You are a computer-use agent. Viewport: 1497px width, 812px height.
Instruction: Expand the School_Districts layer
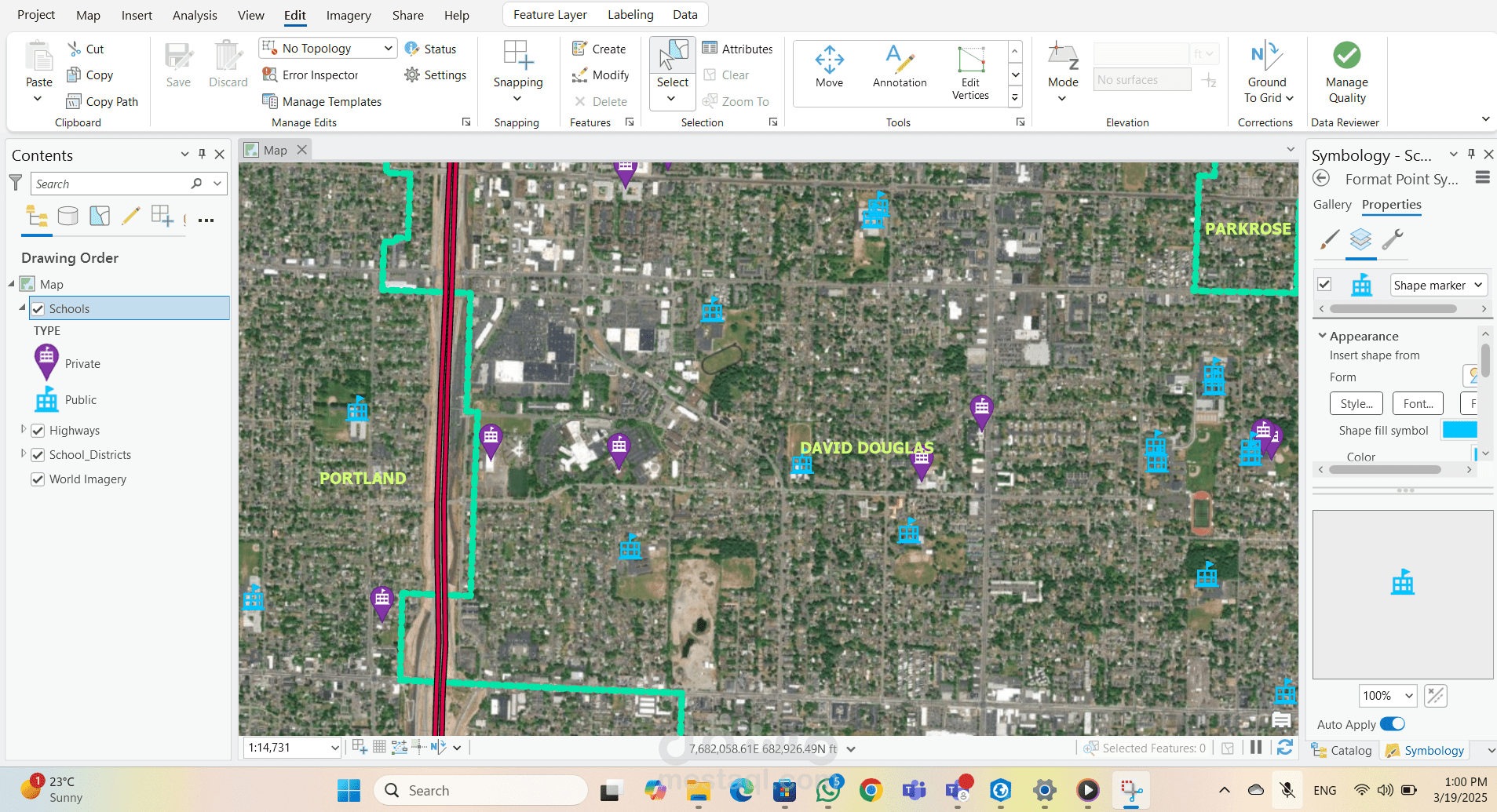[x=24, y=454]
